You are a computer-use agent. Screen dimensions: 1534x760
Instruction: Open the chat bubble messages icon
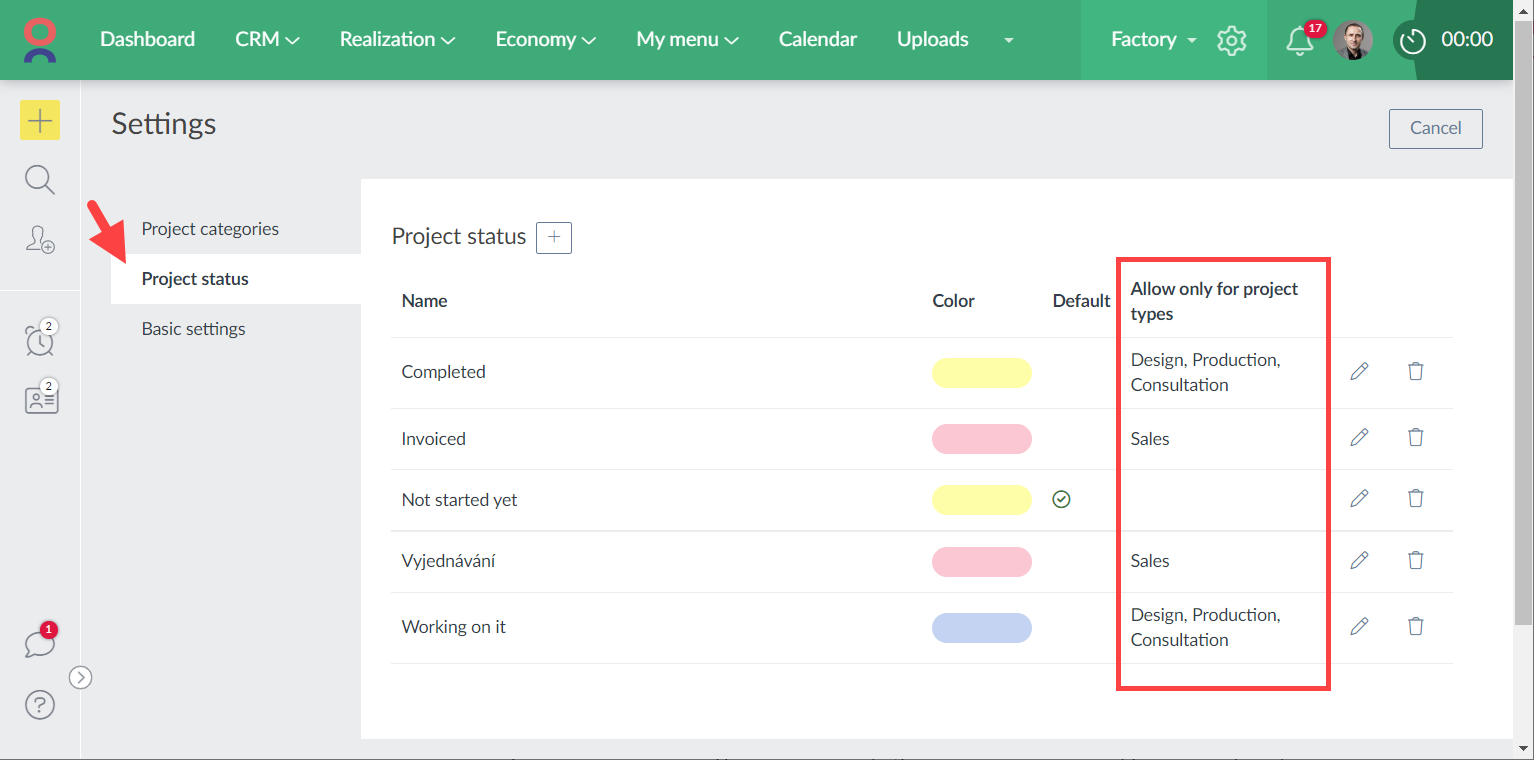(40, 643)
